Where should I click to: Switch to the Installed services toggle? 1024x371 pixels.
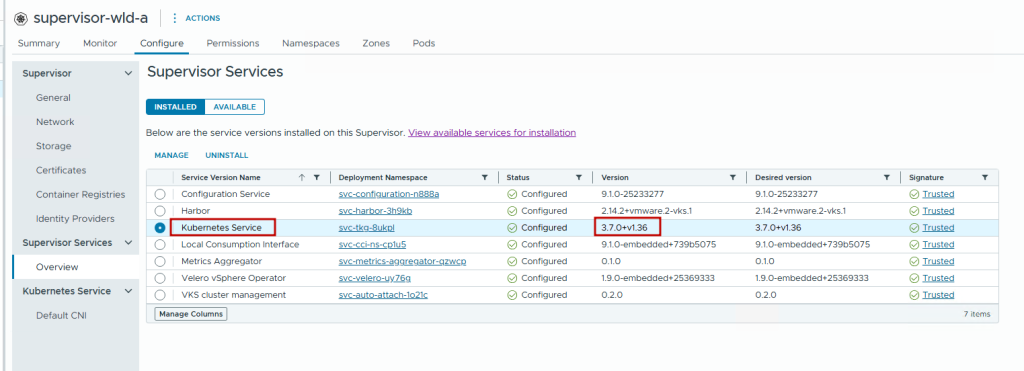point(176,107)
